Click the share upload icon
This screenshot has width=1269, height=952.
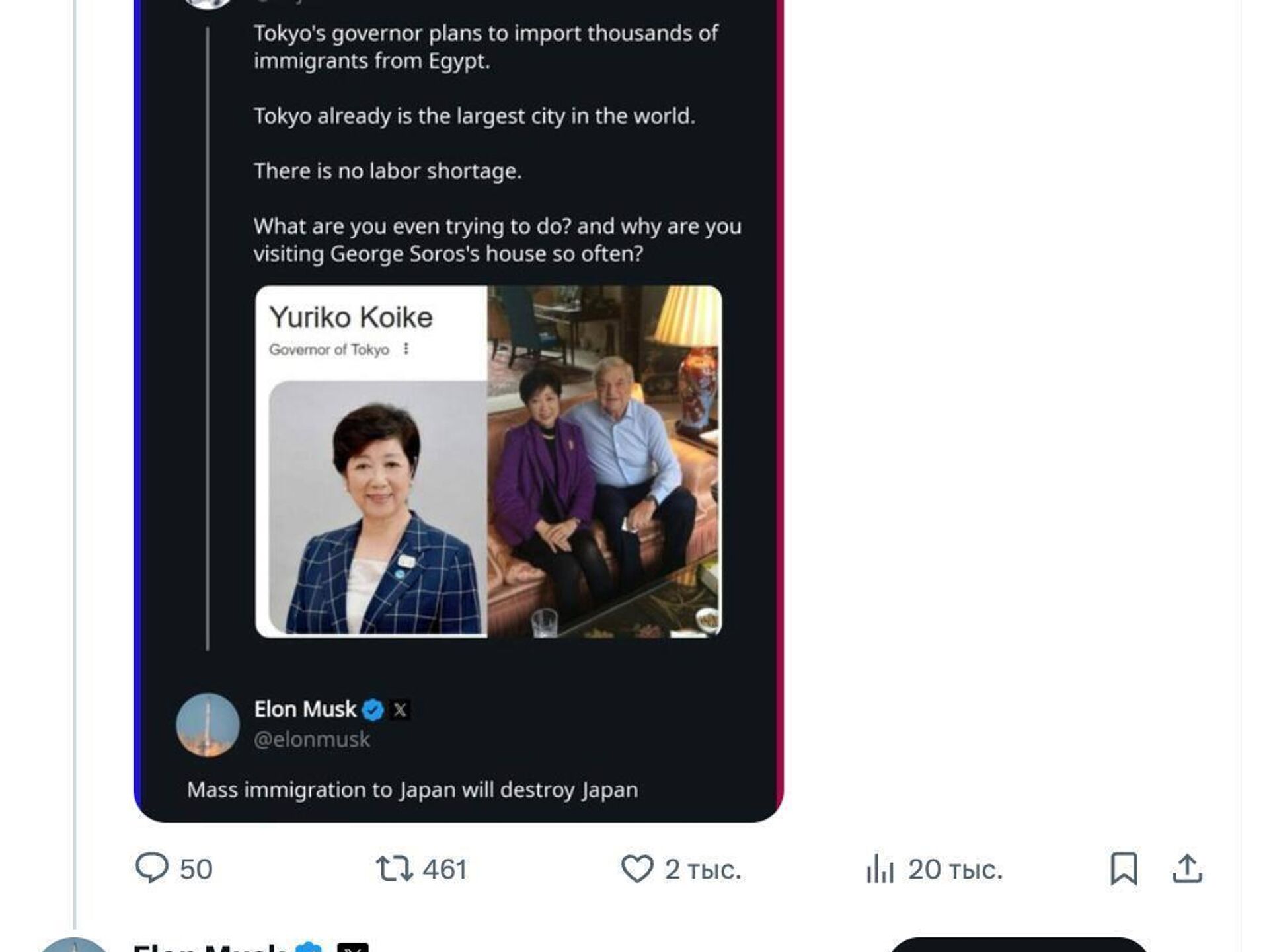1187,868
